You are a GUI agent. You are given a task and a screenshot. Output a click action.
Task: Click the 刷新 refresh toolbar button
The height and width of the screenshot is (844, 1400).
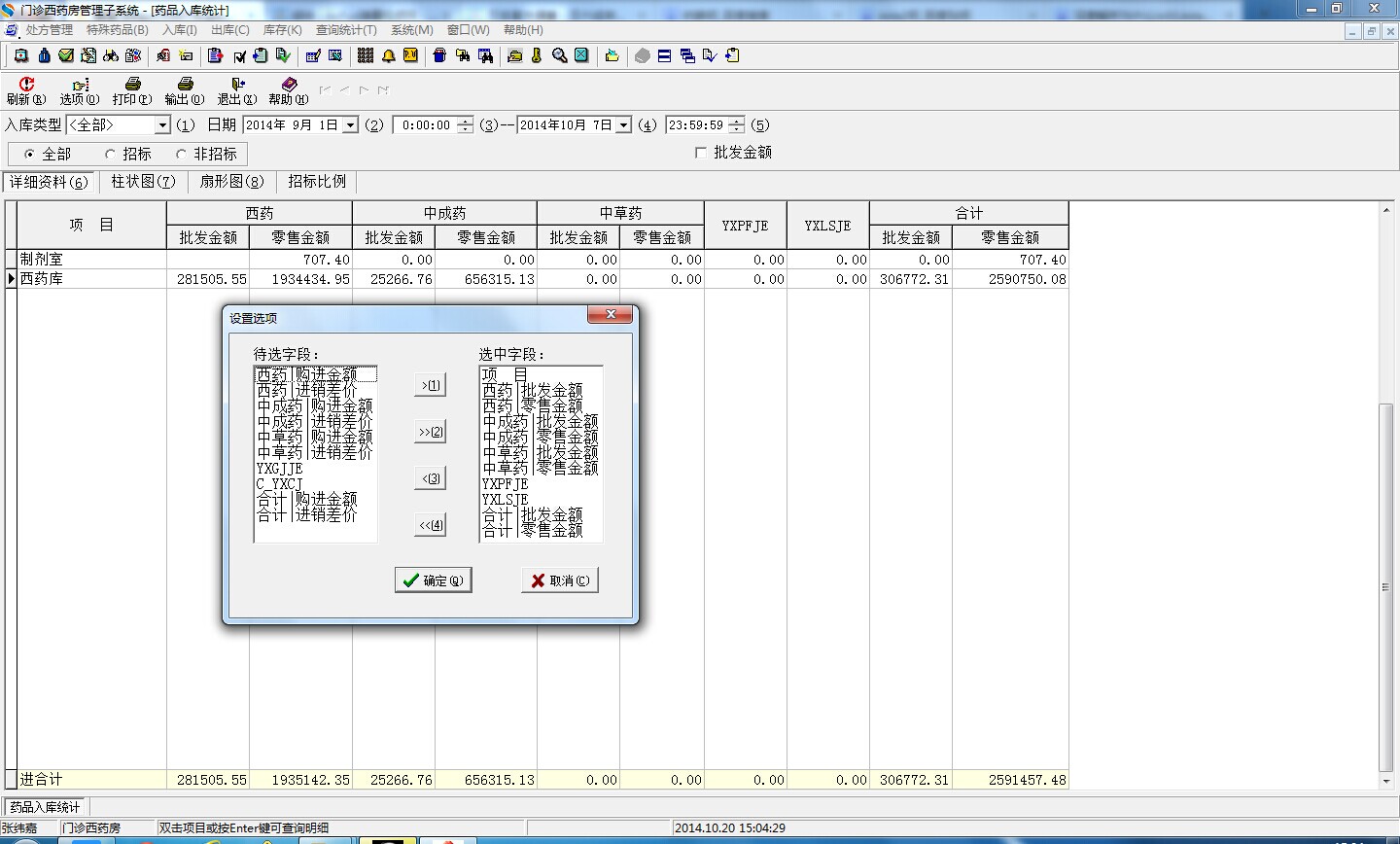pyautogui.click(x=26, y=91)
